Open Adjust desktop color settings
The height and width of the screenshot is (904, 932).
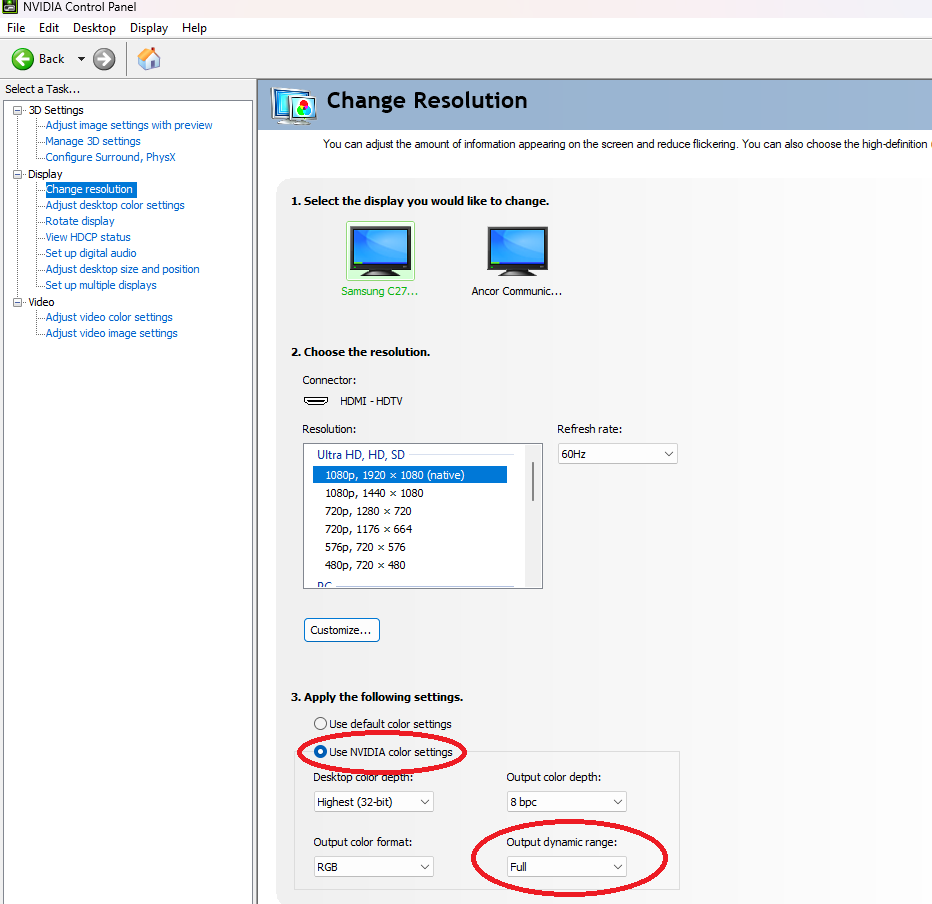(115, 205)
